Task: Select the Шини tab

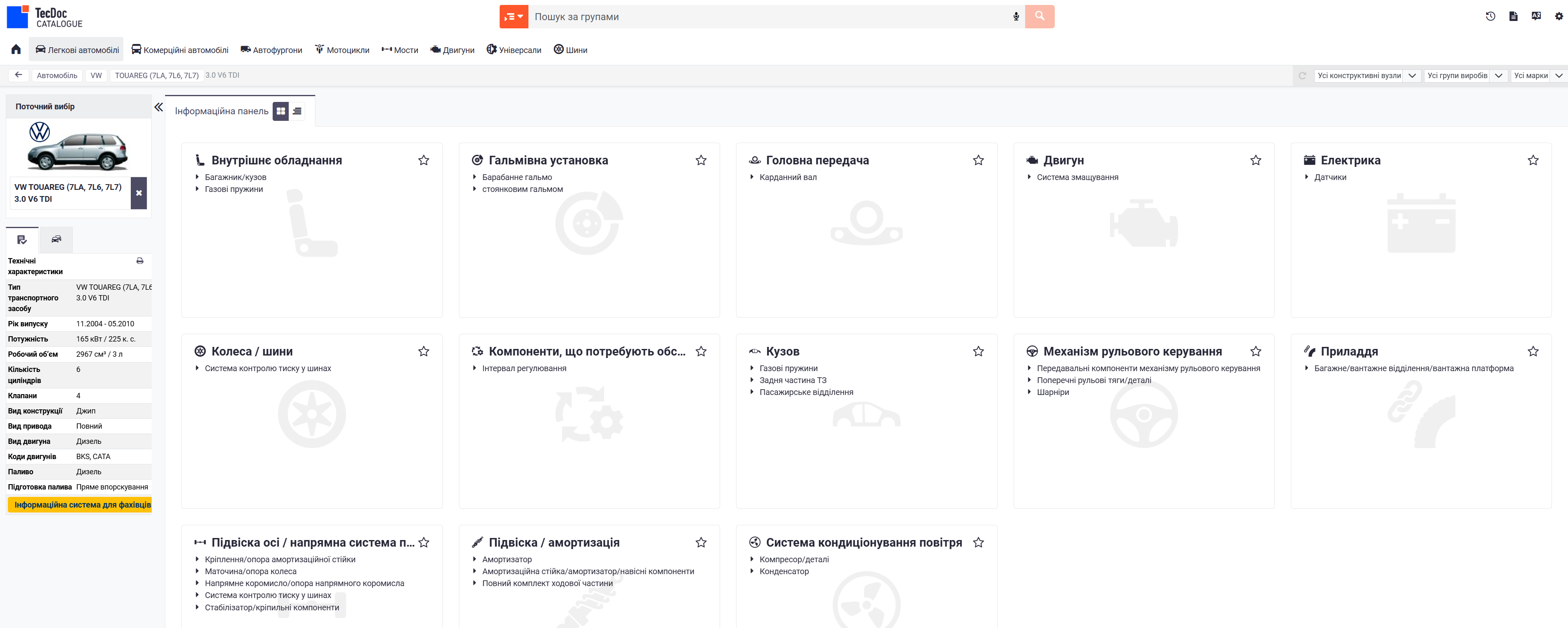Action: tap(570, 49)
